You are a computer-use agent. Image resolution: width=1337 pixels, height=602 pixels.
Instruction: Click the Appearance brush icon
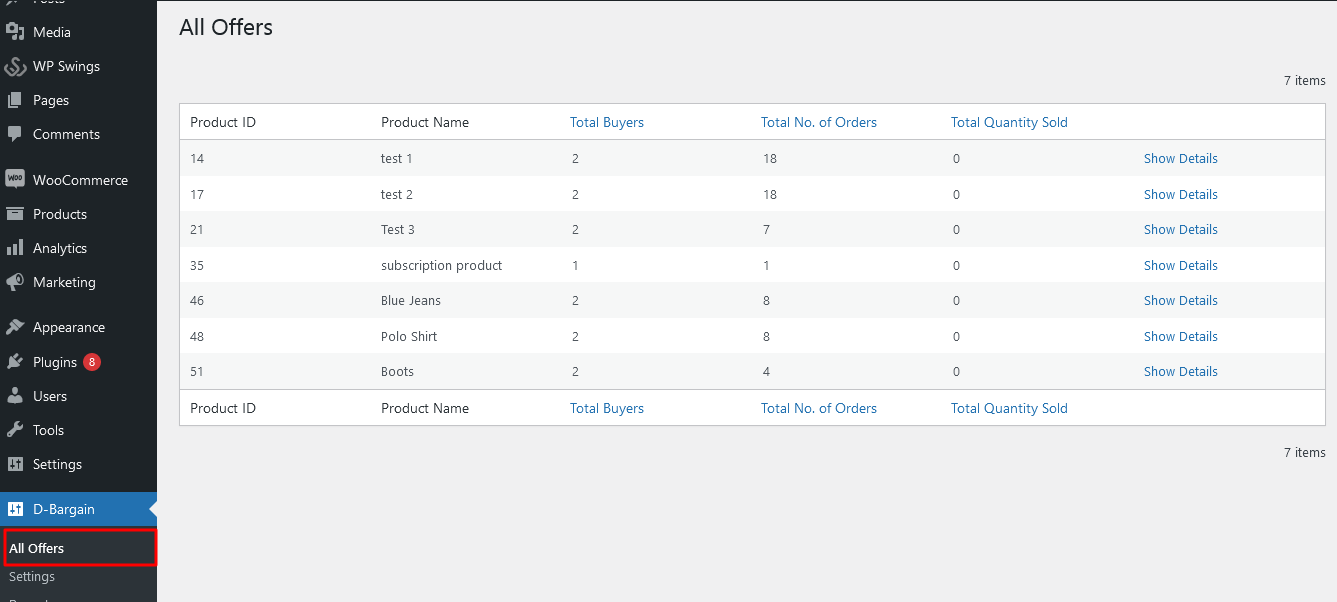click(x=17, y=326)
